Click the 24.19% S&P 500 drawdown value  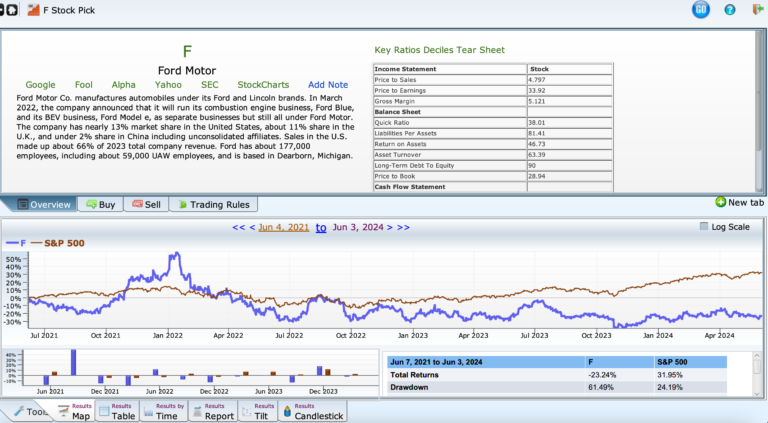(x=670, y=387)
